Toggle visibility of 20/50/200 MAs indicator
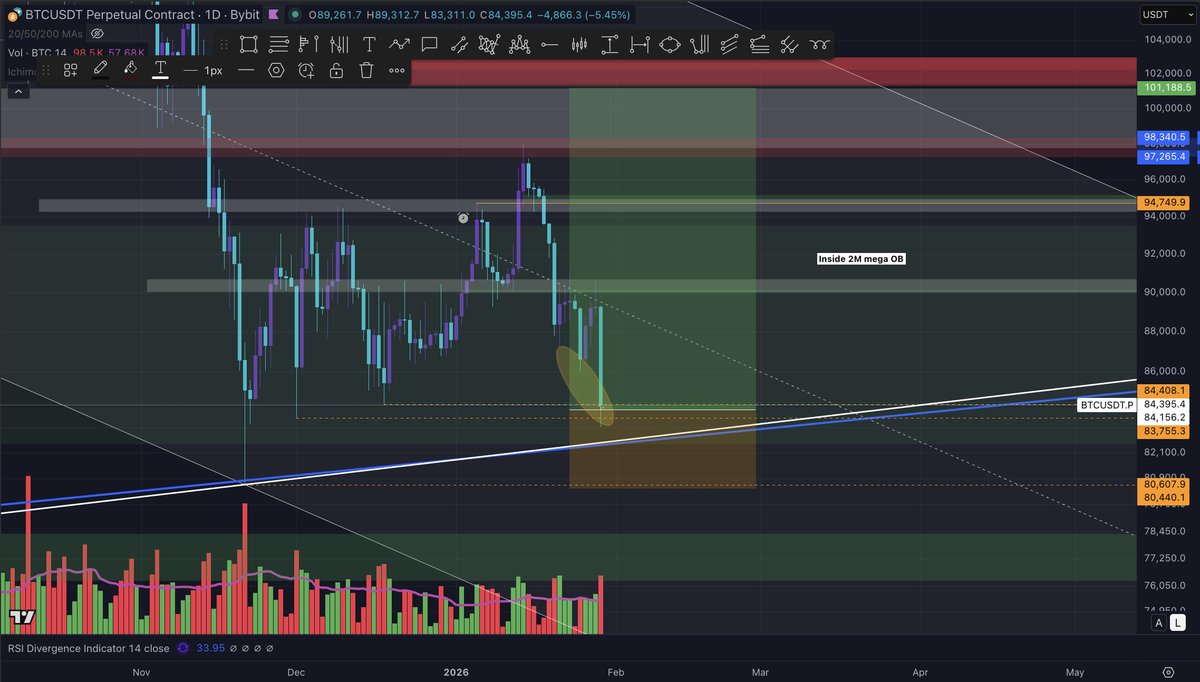 [98, 33]
